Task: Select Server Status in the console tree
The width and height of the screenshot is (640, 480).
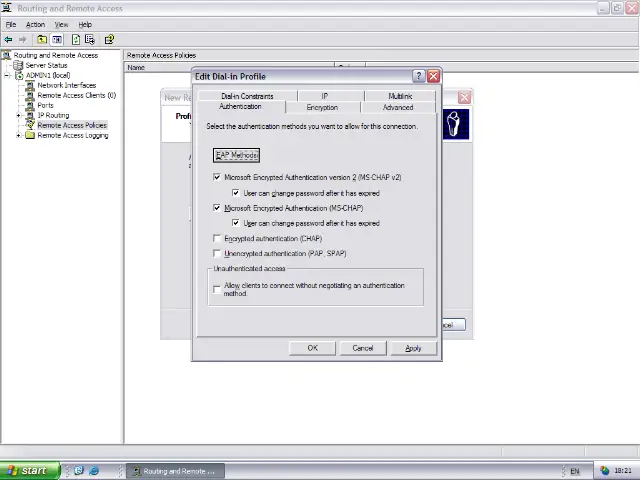Action: pos(46,66)
